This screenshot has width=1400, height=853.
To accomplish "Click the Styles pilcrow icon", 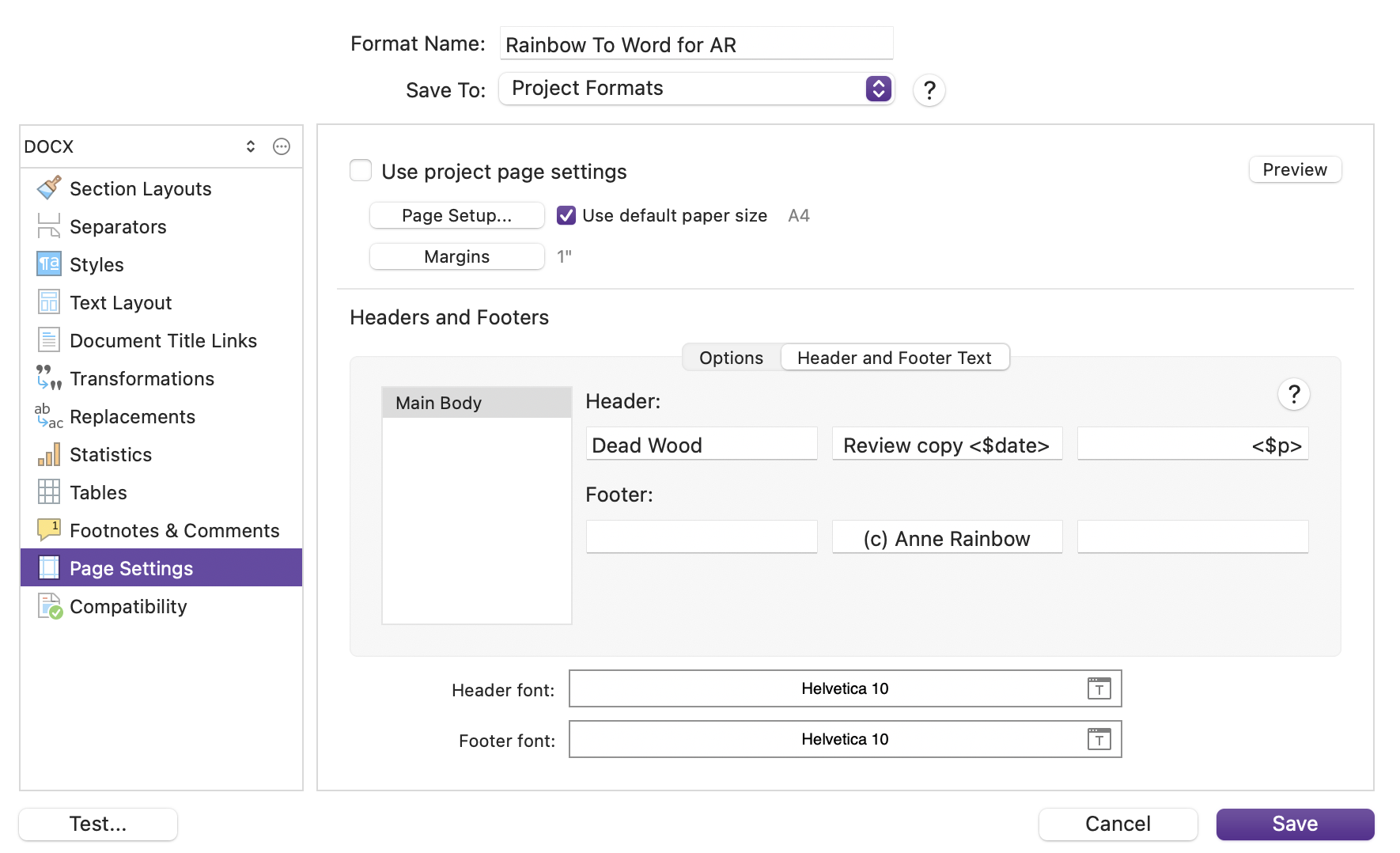I will tap(48, 264).
